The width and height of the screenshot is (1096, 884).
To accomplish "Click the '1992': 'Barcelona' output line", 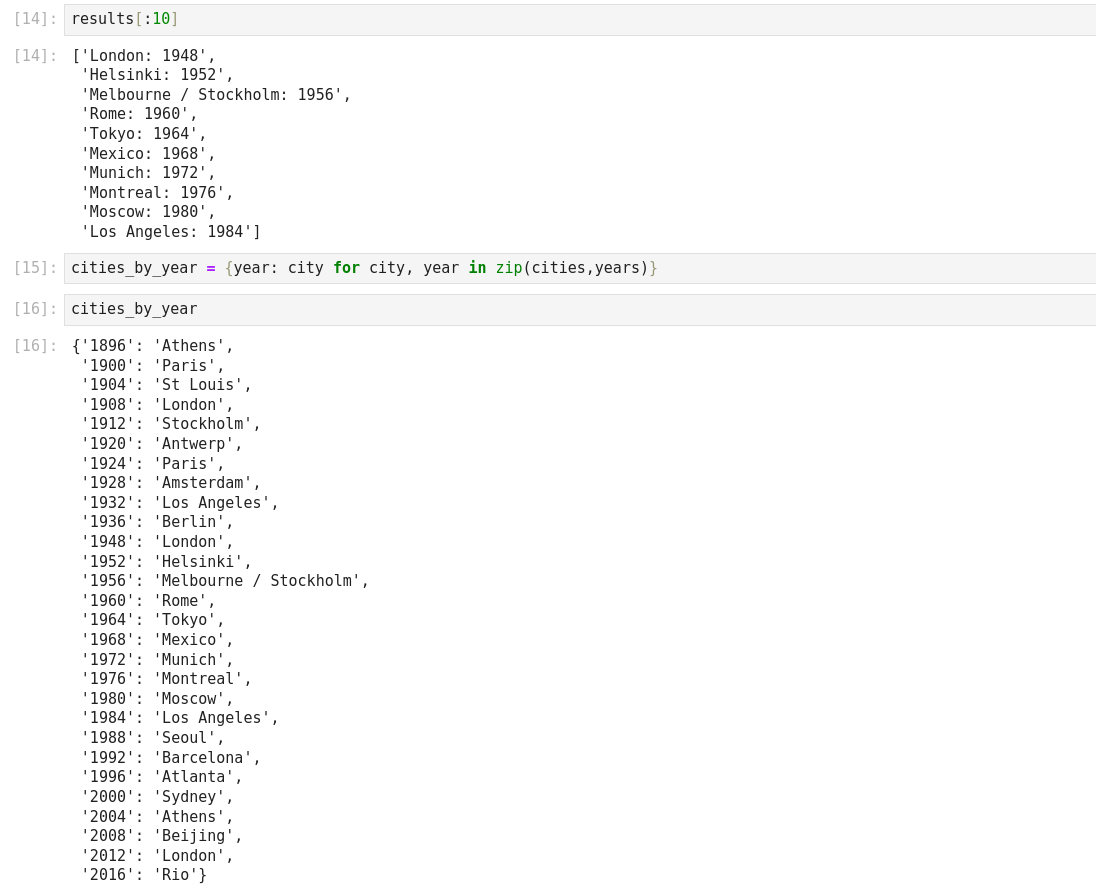I will 170,758.
